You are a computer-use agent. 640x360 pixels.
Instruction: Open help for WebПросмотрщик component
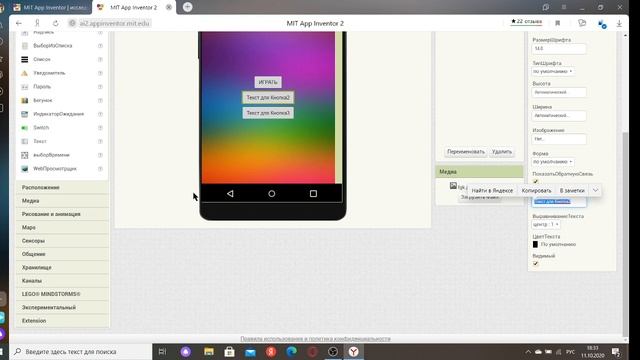pyautogui.click(x=100, y=169)
